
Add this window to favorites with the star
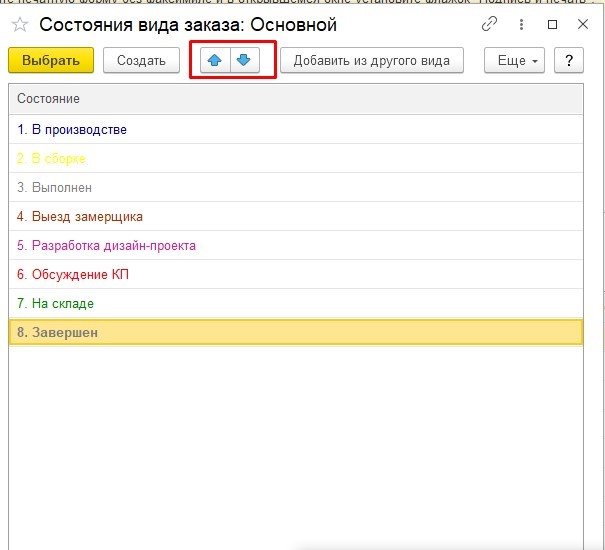tap(20, 25)
